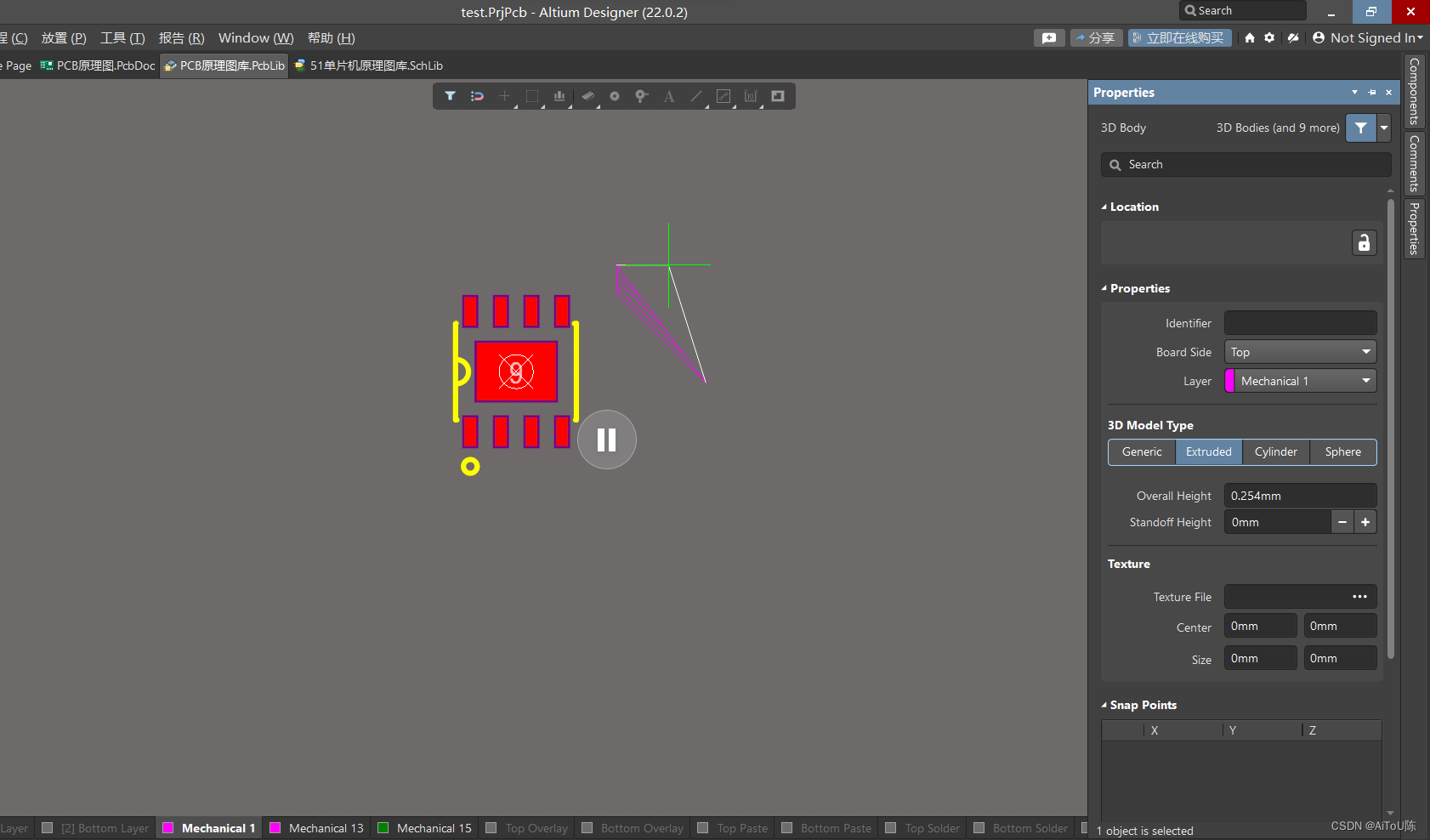Select Generic 3D model type
Viewport: 1430px width, 840px height.
[1142, 452]
